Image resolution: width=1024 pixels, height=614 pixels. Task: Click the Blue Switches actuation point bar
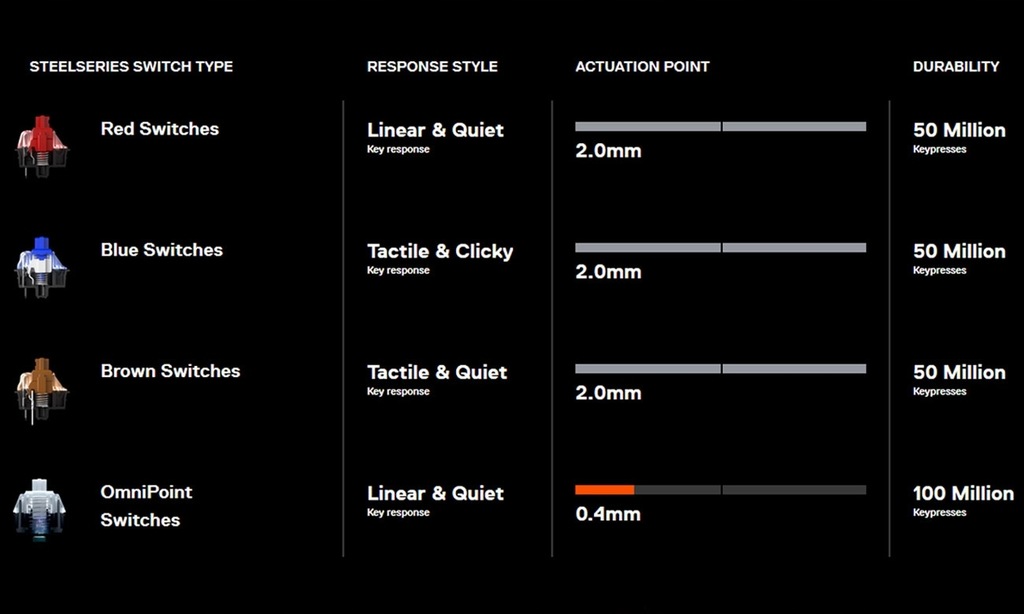[721, 248]
